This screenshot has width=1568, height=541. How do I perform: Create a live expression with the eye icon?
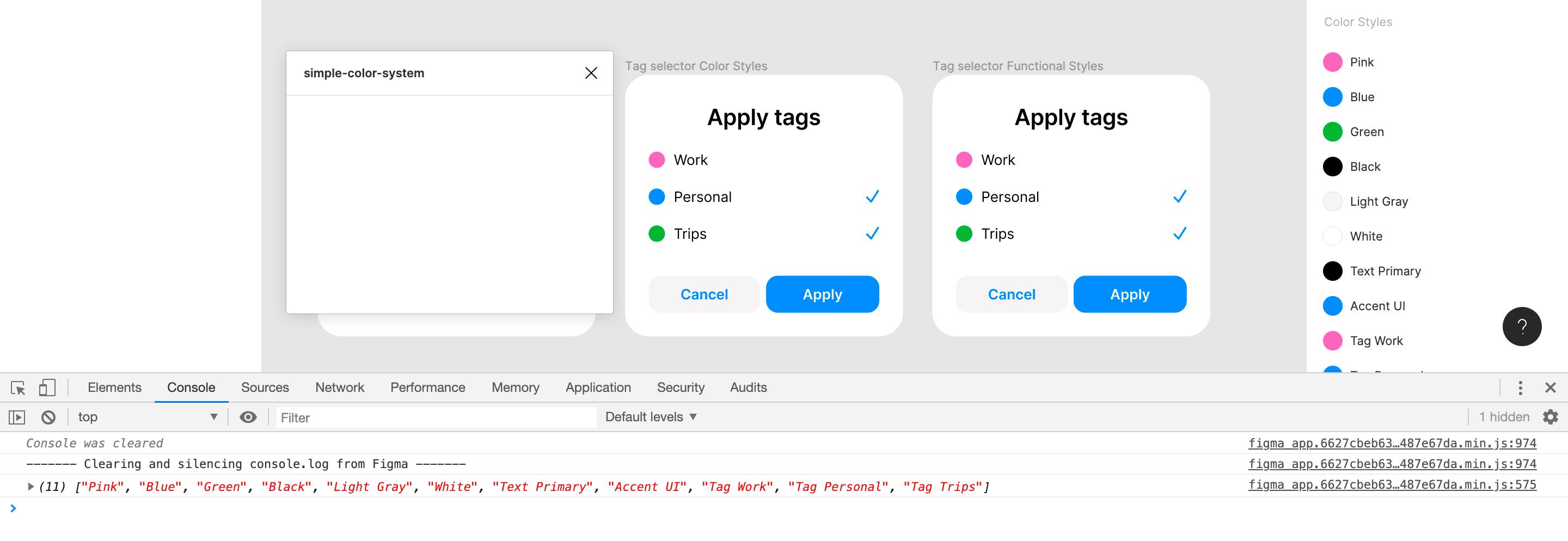tap(248, 417)
